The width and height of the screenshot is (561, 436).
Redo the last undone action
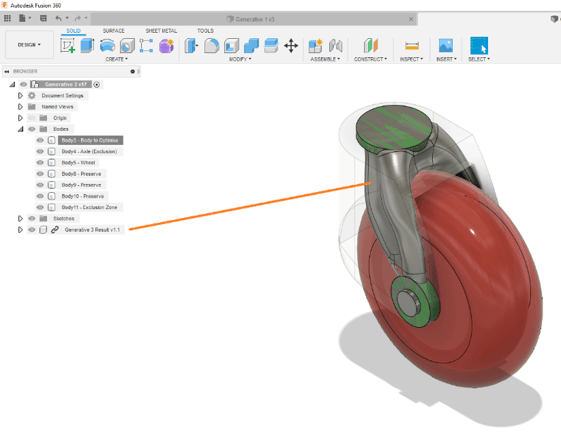click(x=77, y=18)
